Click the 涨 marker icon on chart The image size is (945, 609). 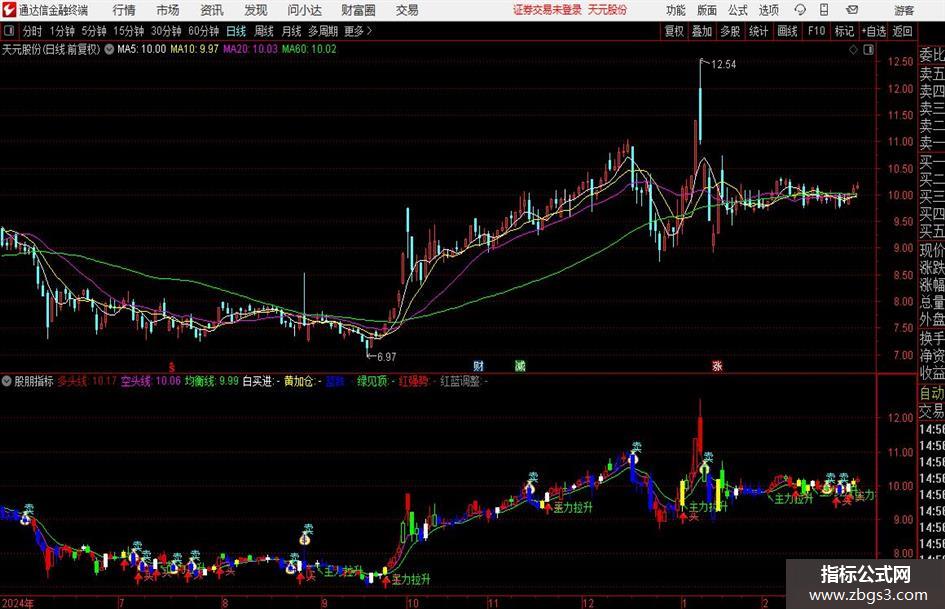tap(717, 365)
